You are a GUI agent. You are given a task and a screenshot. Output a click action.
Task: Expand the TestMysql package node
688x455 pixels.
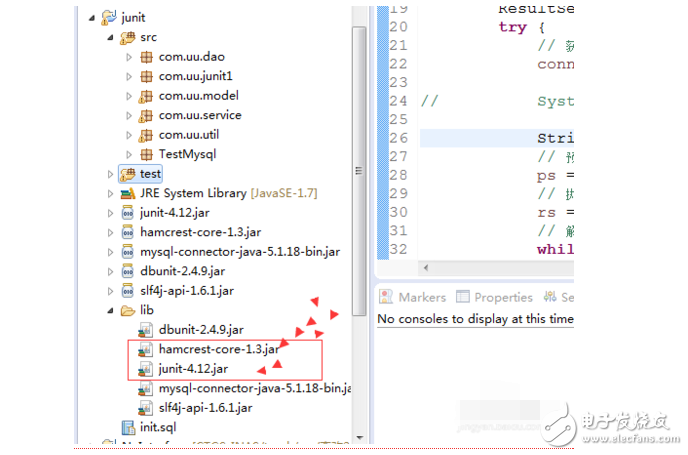coord(129,154)
